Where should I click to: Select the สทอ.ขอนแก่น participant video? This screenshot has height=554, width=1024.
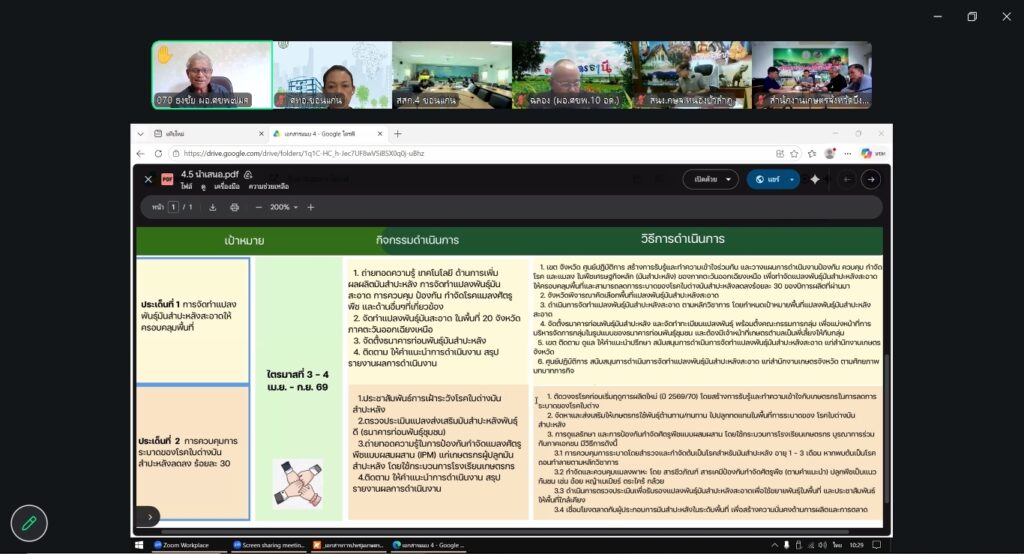coord(332,74)
